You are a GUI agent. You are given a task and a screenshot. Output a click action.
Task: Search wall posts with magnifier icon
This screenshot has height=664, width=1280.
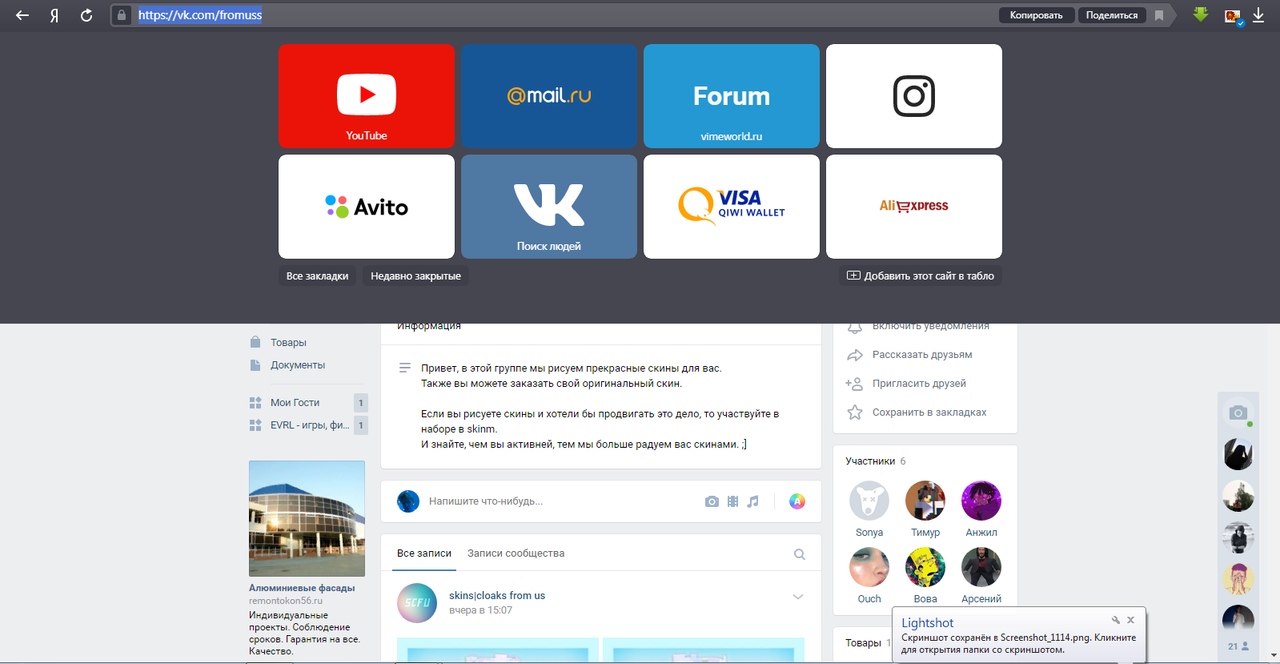click(799, 554)
